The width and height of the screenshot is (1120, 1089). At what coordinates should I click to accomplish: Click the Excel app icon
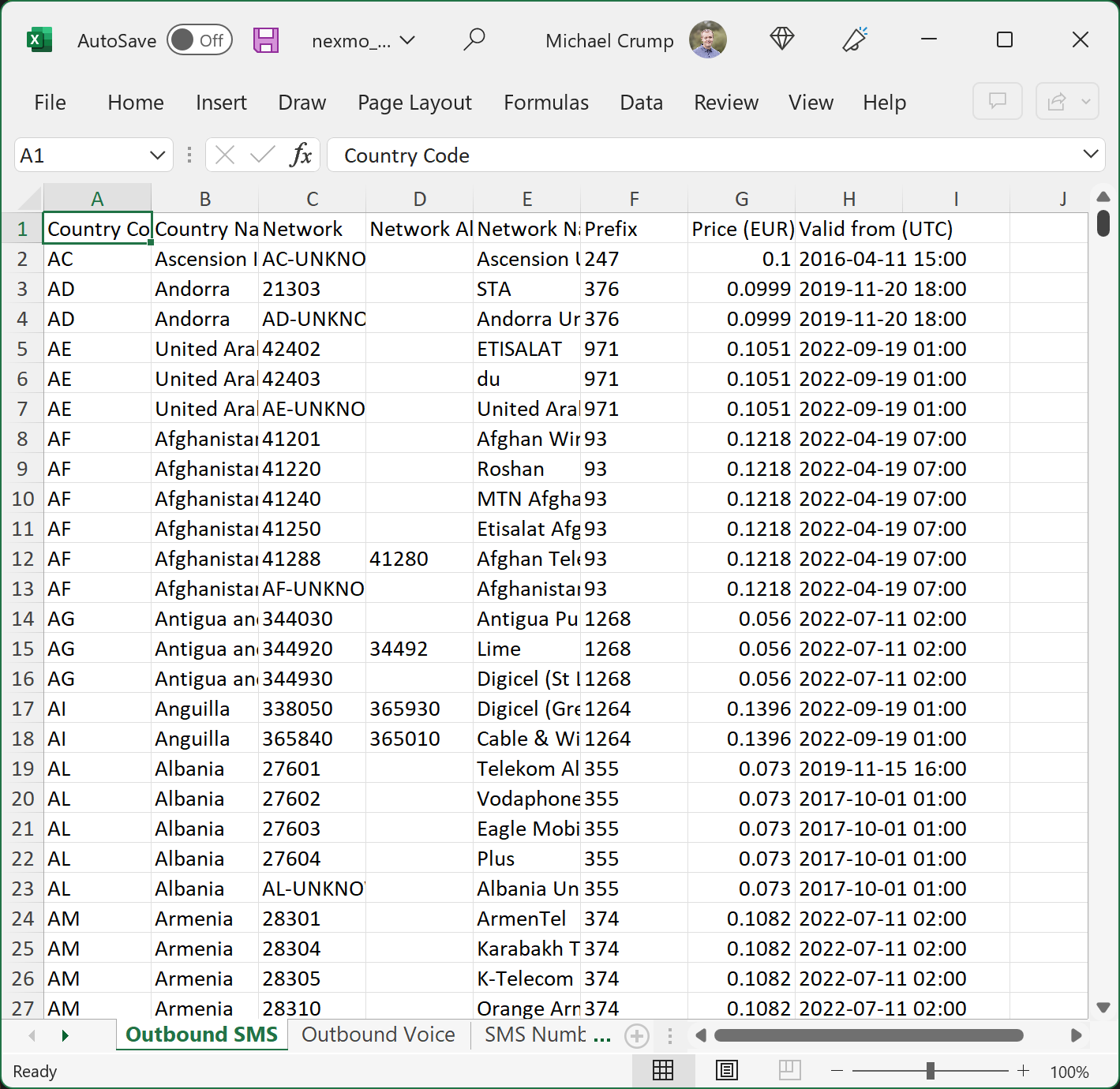click(39, 40)
